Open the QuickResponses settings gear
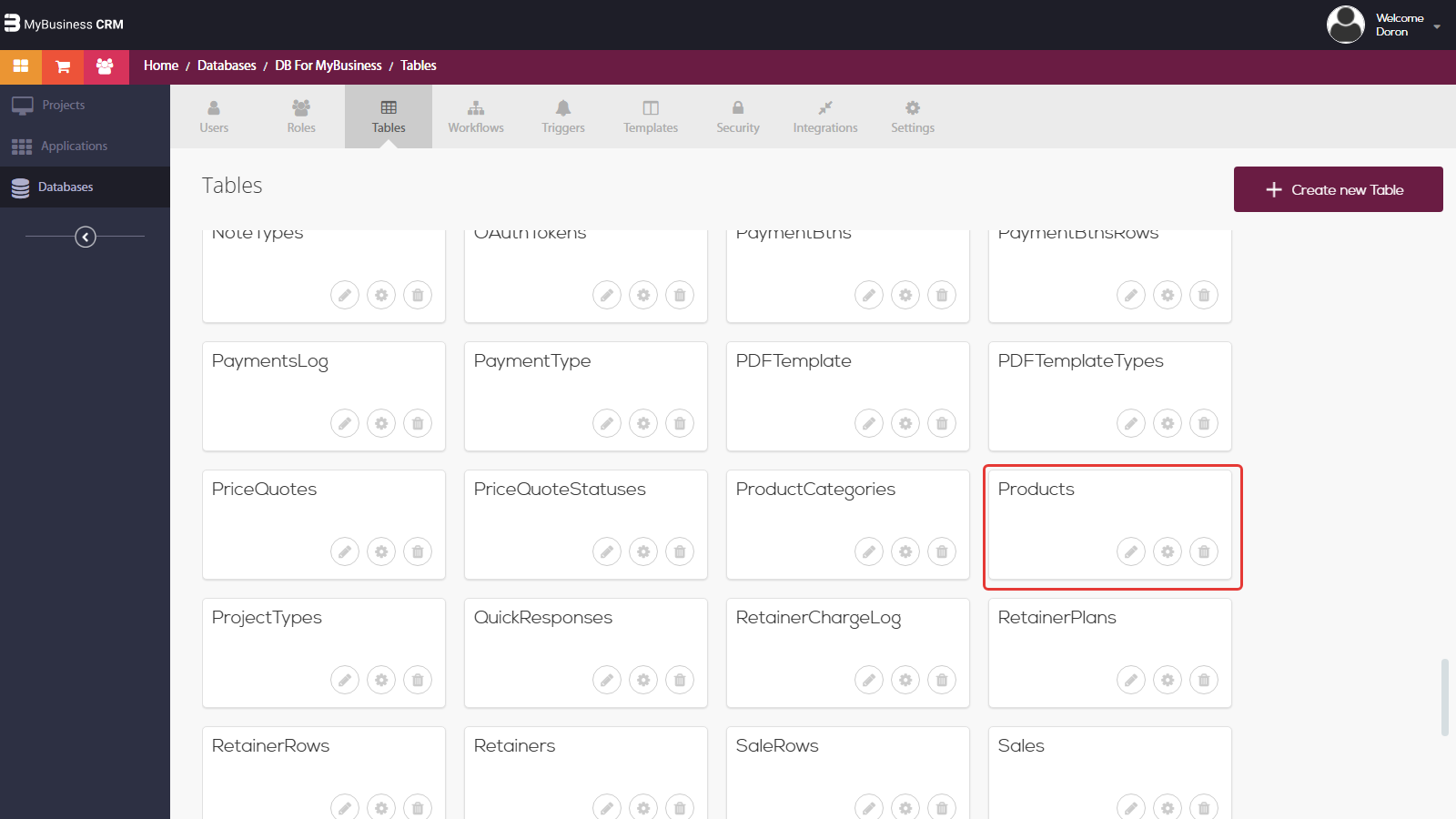 coord(643,680)
